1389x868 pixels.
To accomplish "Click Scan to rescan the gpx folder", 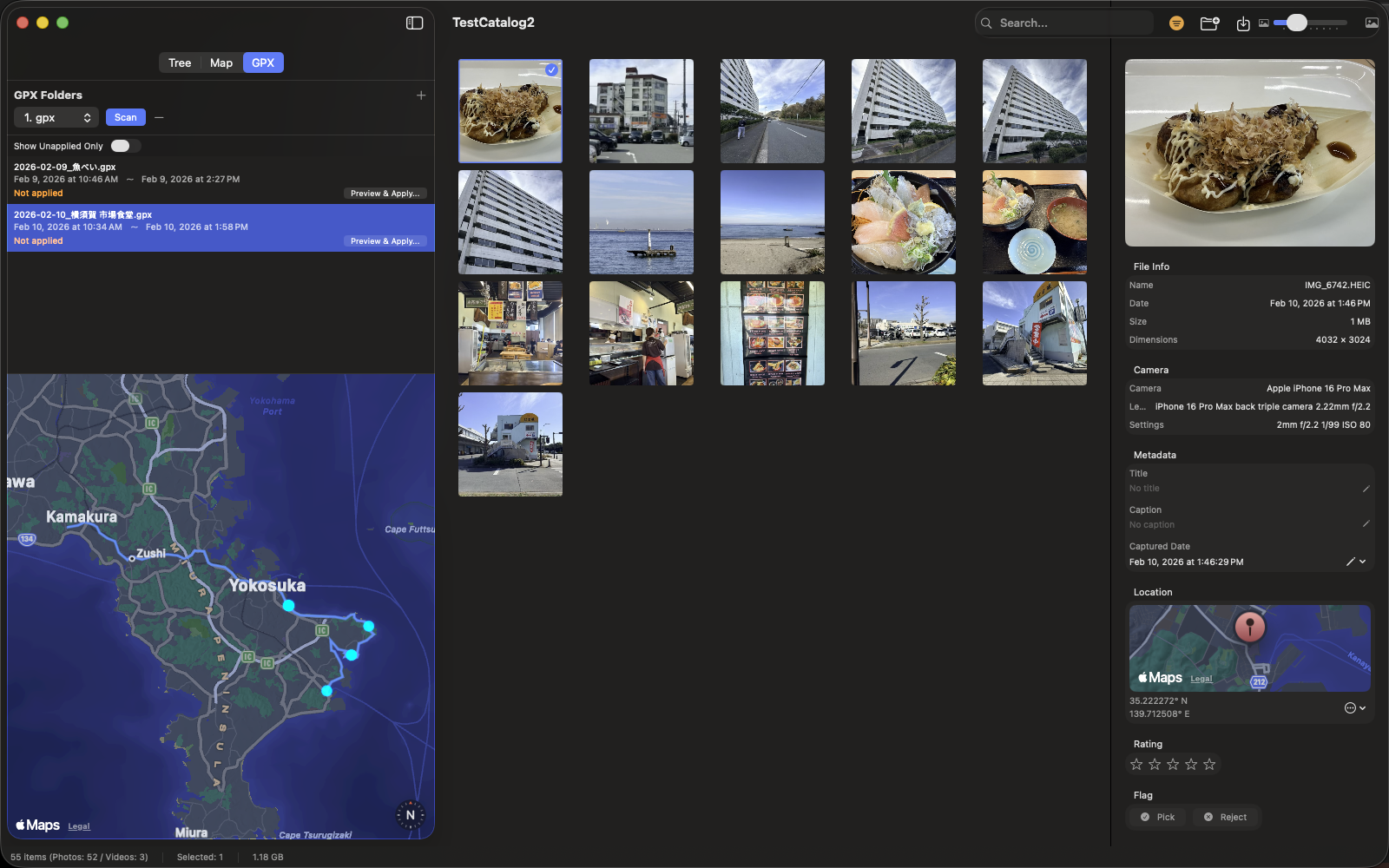I will point(125,116).
